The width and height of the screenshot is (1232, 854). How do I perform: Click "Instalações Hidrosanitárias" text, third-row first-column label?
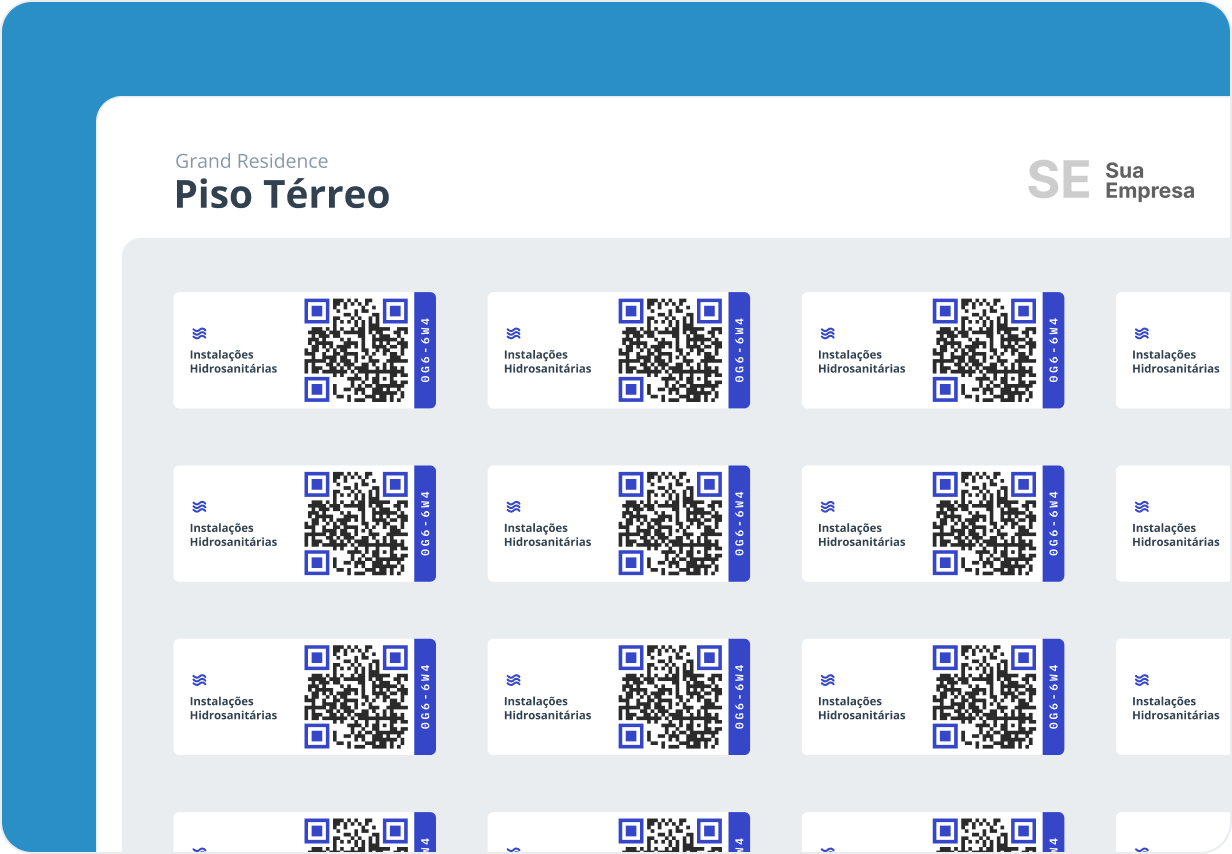pyautogui.click(x=234, y=708)
